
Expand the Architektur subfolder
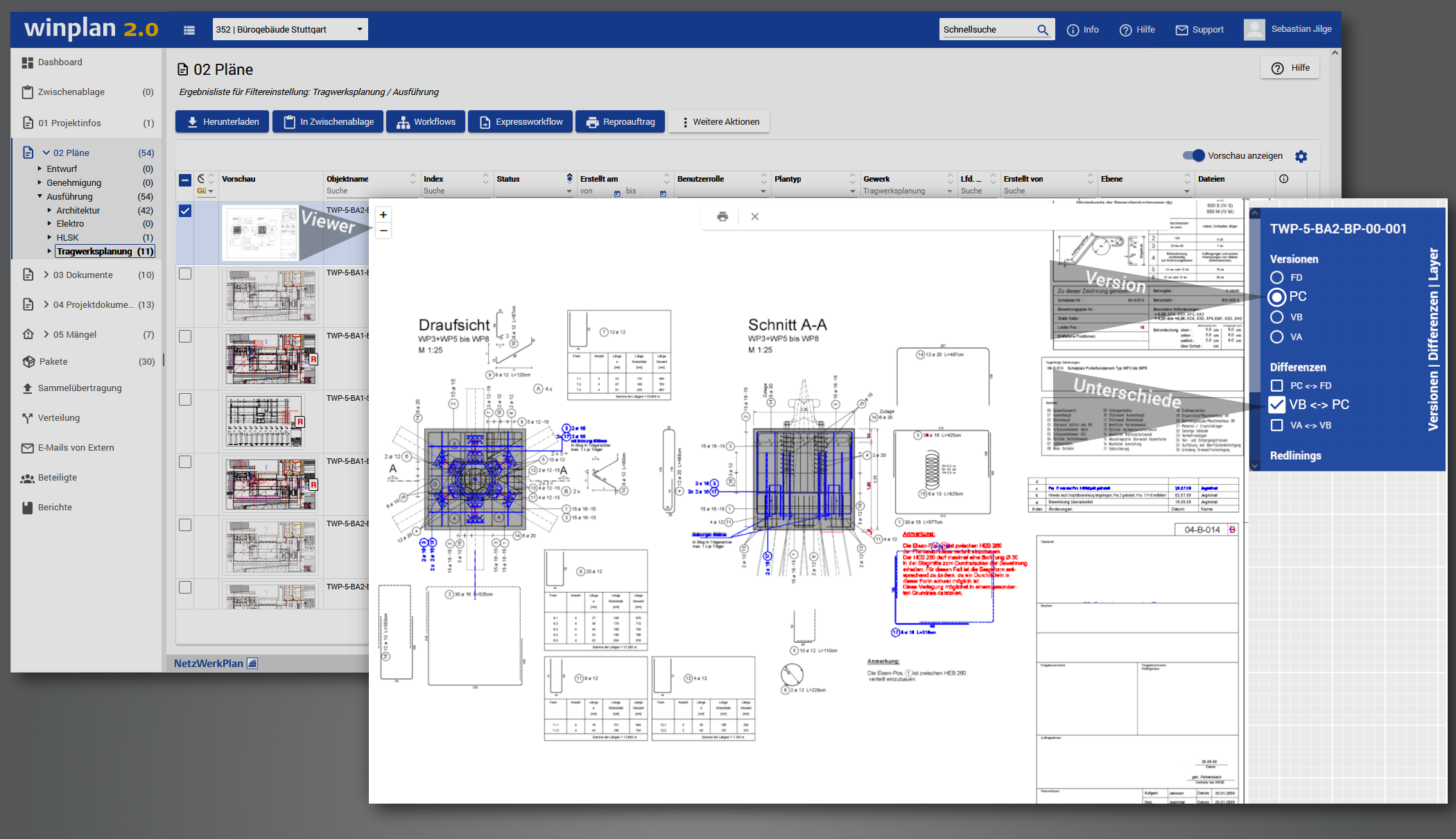[49, 210]
